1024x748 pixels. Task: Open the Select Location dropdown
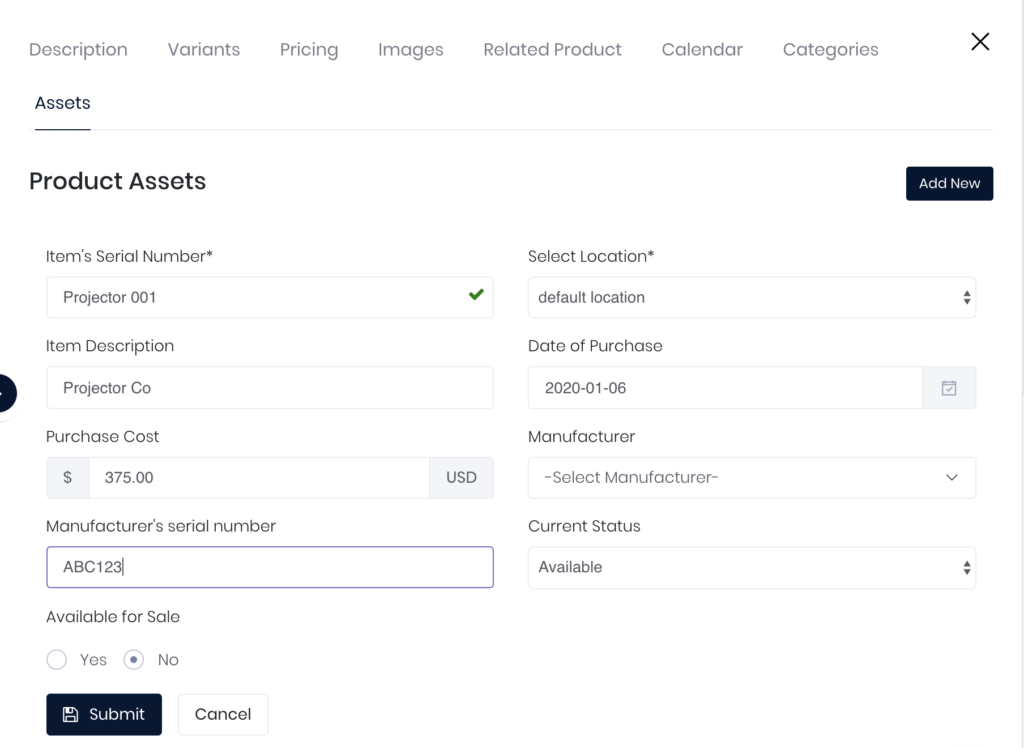click(752, 298)
